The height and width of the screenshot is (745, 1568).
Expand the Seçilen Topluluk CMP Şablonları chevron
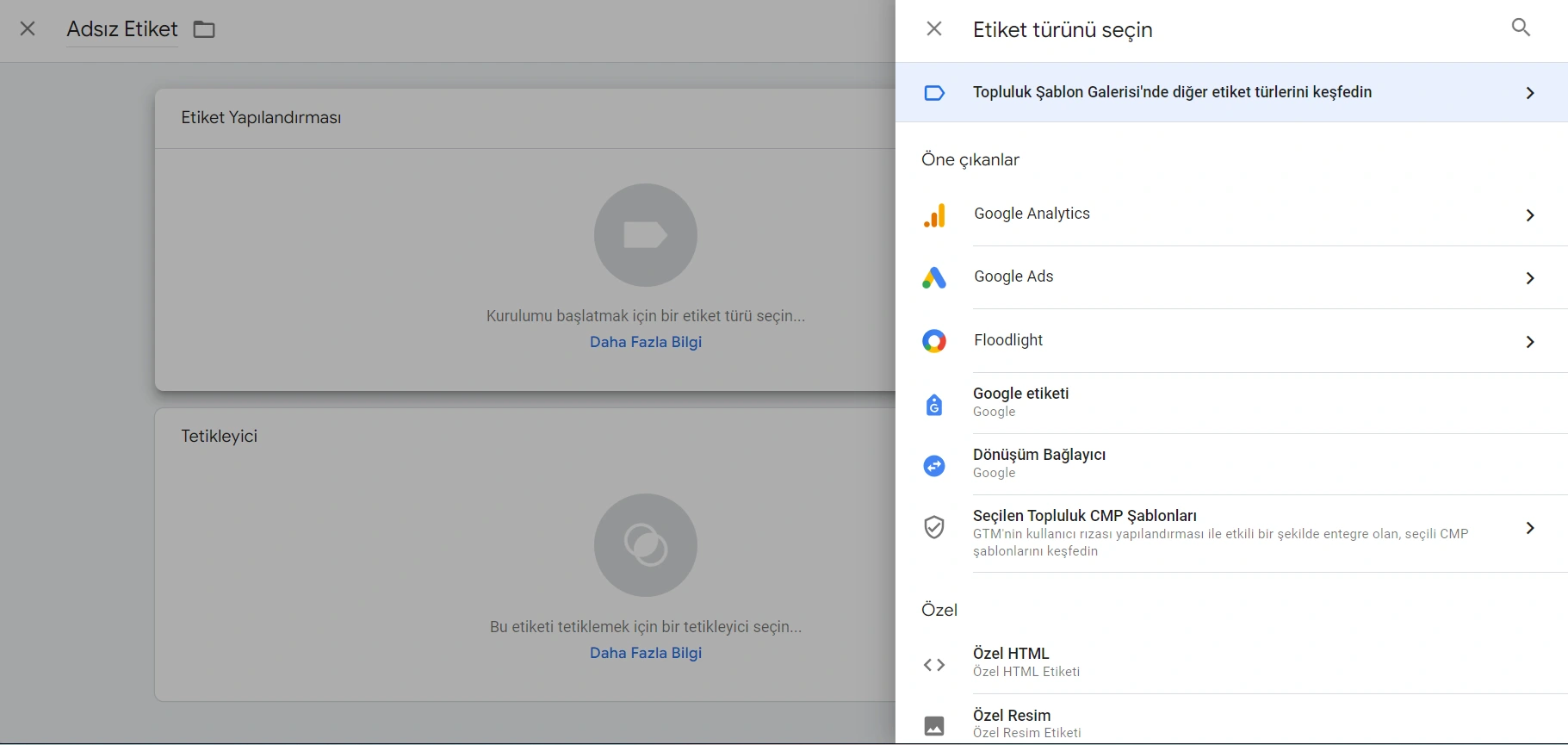click(1530, 528)
